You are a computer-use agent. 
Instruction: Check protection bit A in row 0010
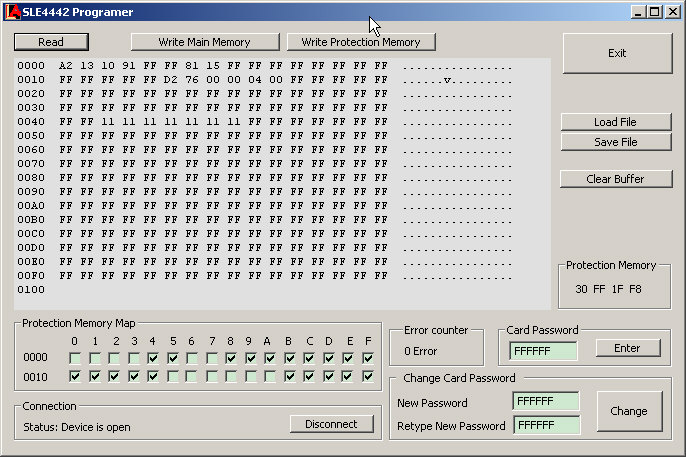pyautogui.click(x=270, y=376)
